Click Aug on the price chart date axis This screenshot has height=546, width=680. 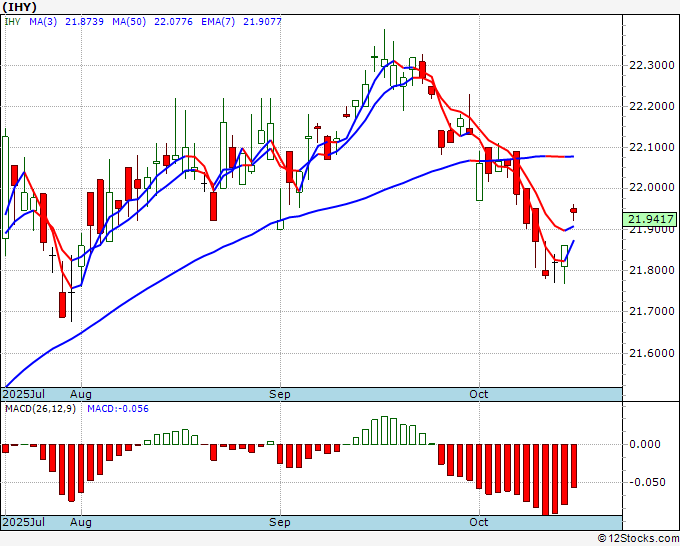click(x=81, y=394)
